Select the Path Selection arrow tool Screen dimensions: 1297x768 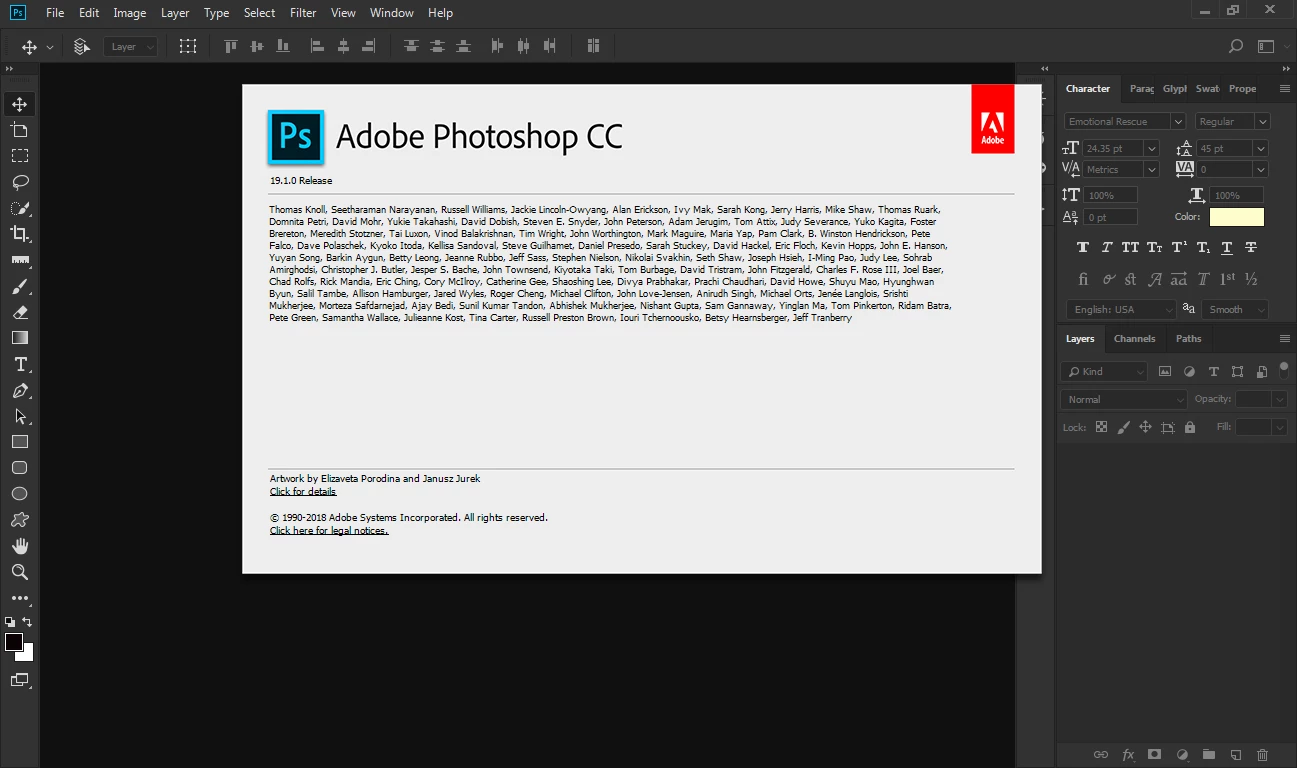[x=20, y=416]
